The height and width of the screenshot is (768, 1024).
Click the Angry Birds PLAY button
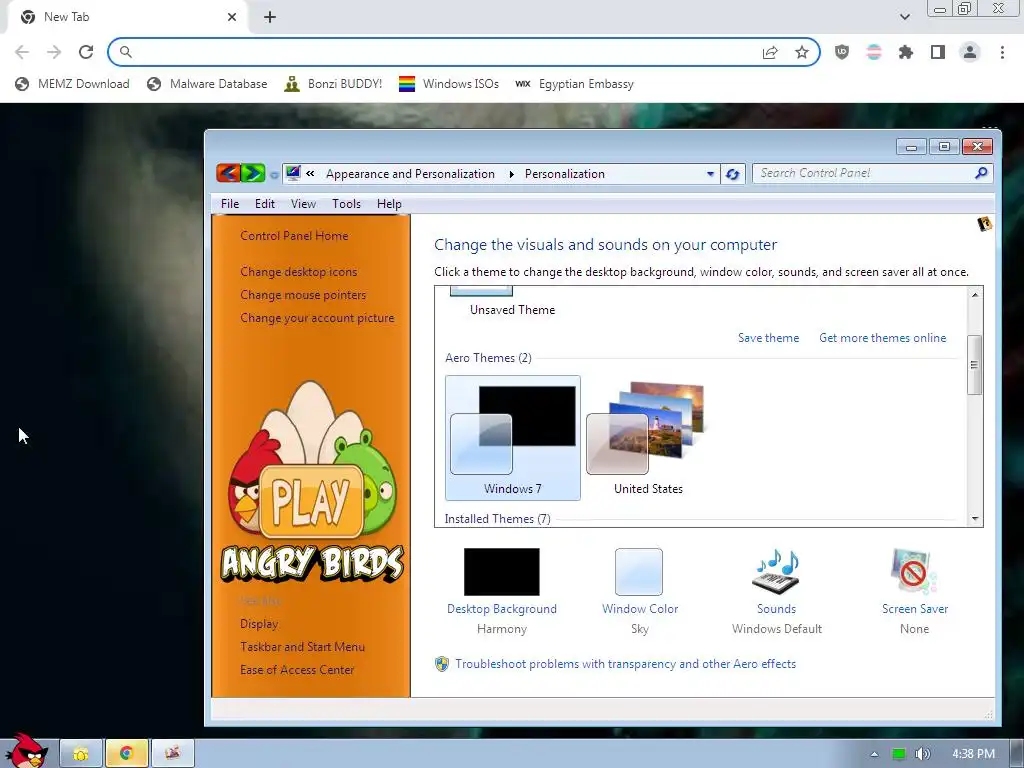tap(311, 502)
